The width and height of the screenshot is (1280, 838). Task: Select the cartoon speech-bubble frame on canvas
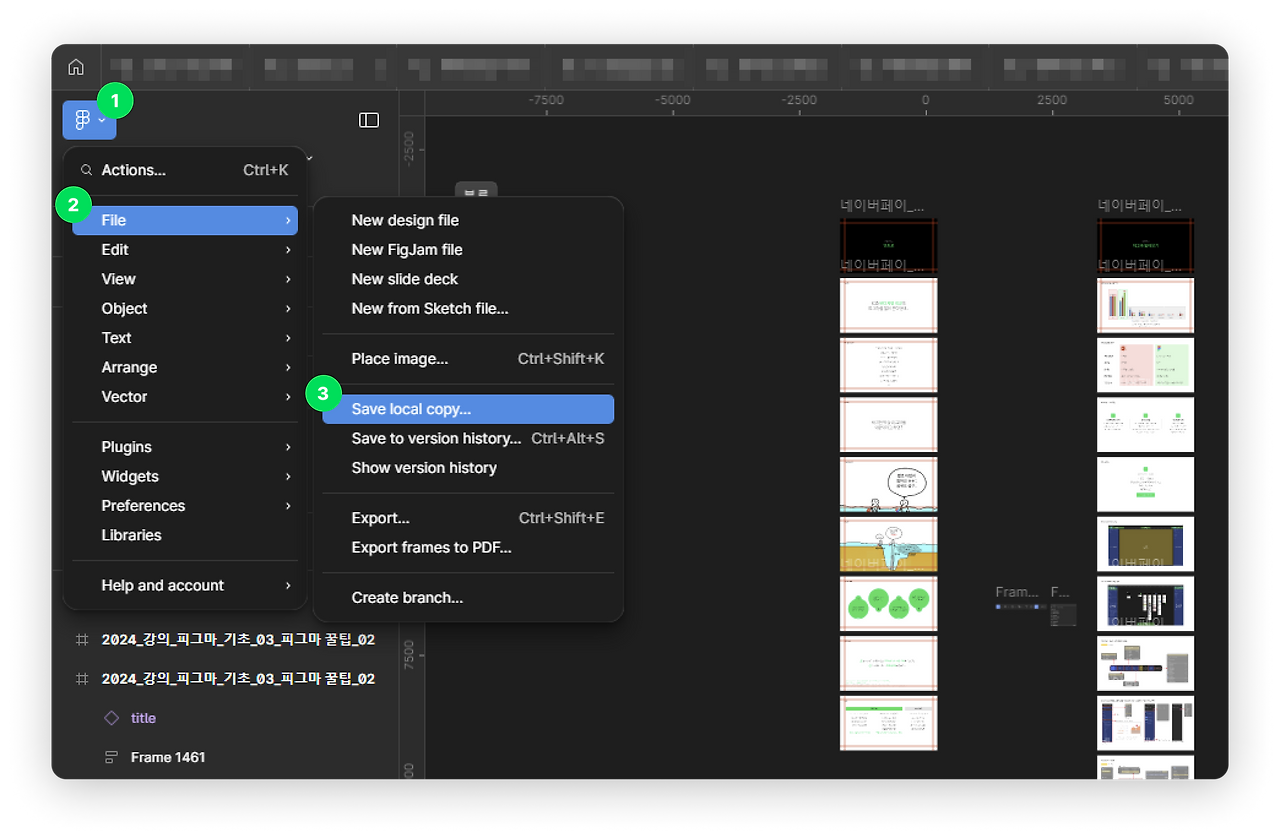pos(888,484)
